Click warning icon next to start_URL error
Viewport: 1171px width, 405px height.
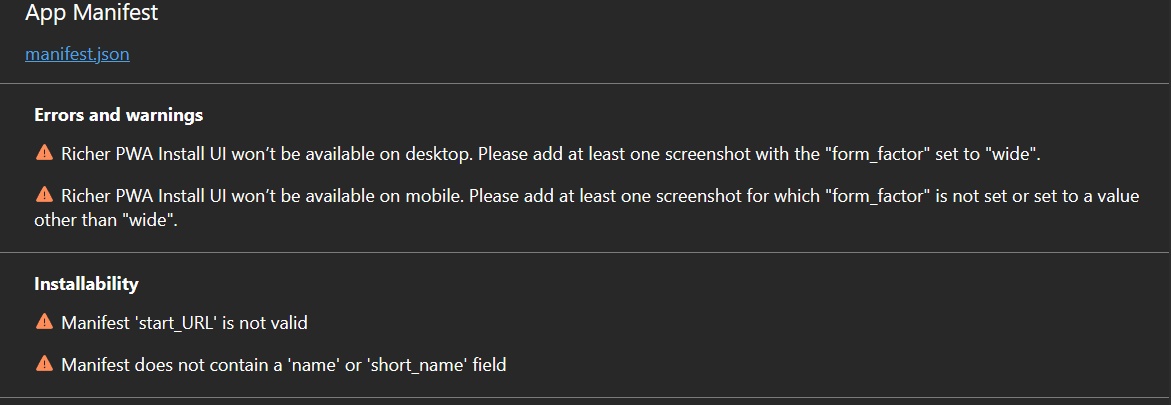[x=44, y=322]
